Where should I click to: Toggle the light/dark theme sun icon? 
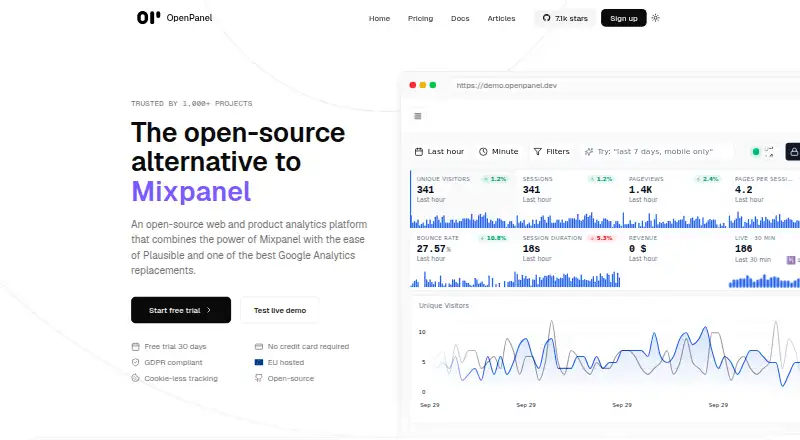[656, 18]
